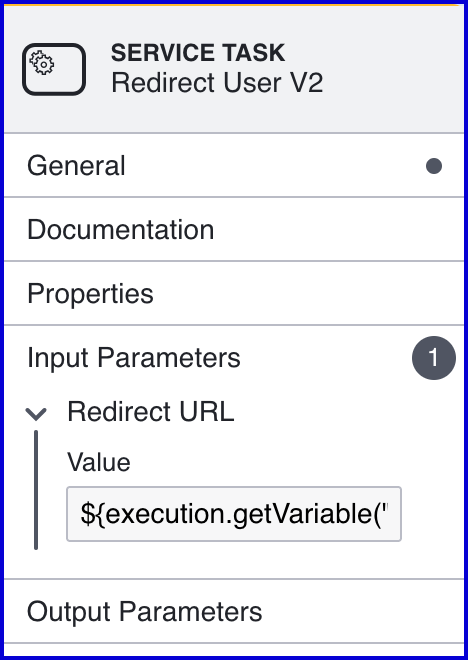Select the Redirect URL entry label
Viewport: 468px width, 660px height.
pyautogui.click(x=151, y=412)
